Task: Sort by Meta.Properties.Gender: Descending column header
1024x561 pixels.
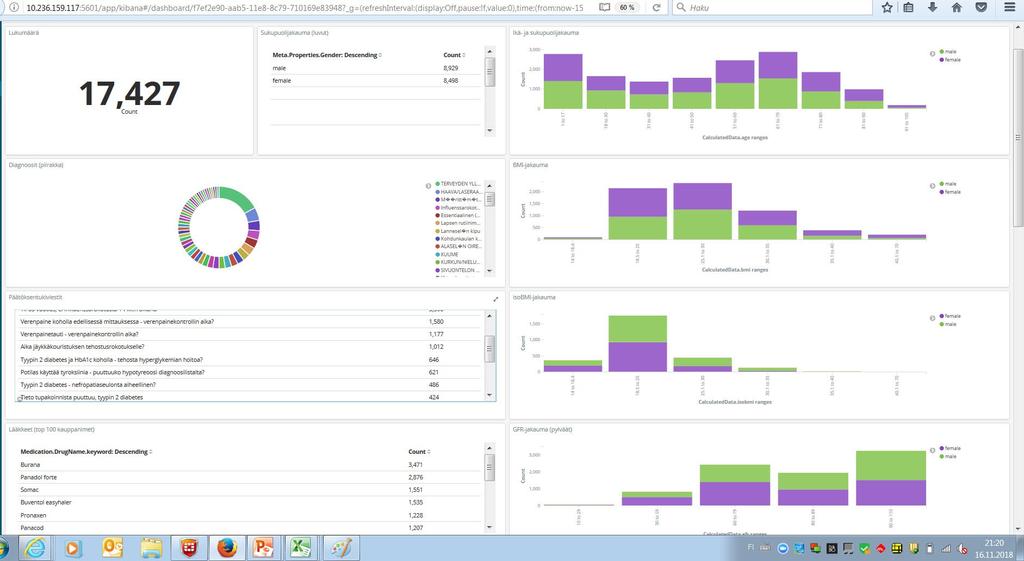Action: [x=327, y=55]
